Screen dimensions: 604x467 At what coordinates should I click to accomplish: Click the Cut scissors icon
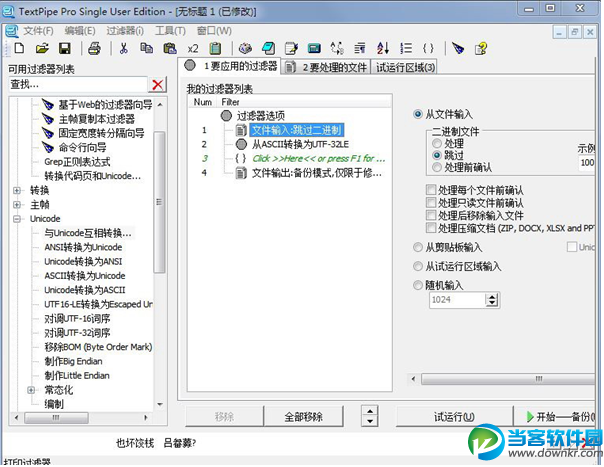pos(124,48)
